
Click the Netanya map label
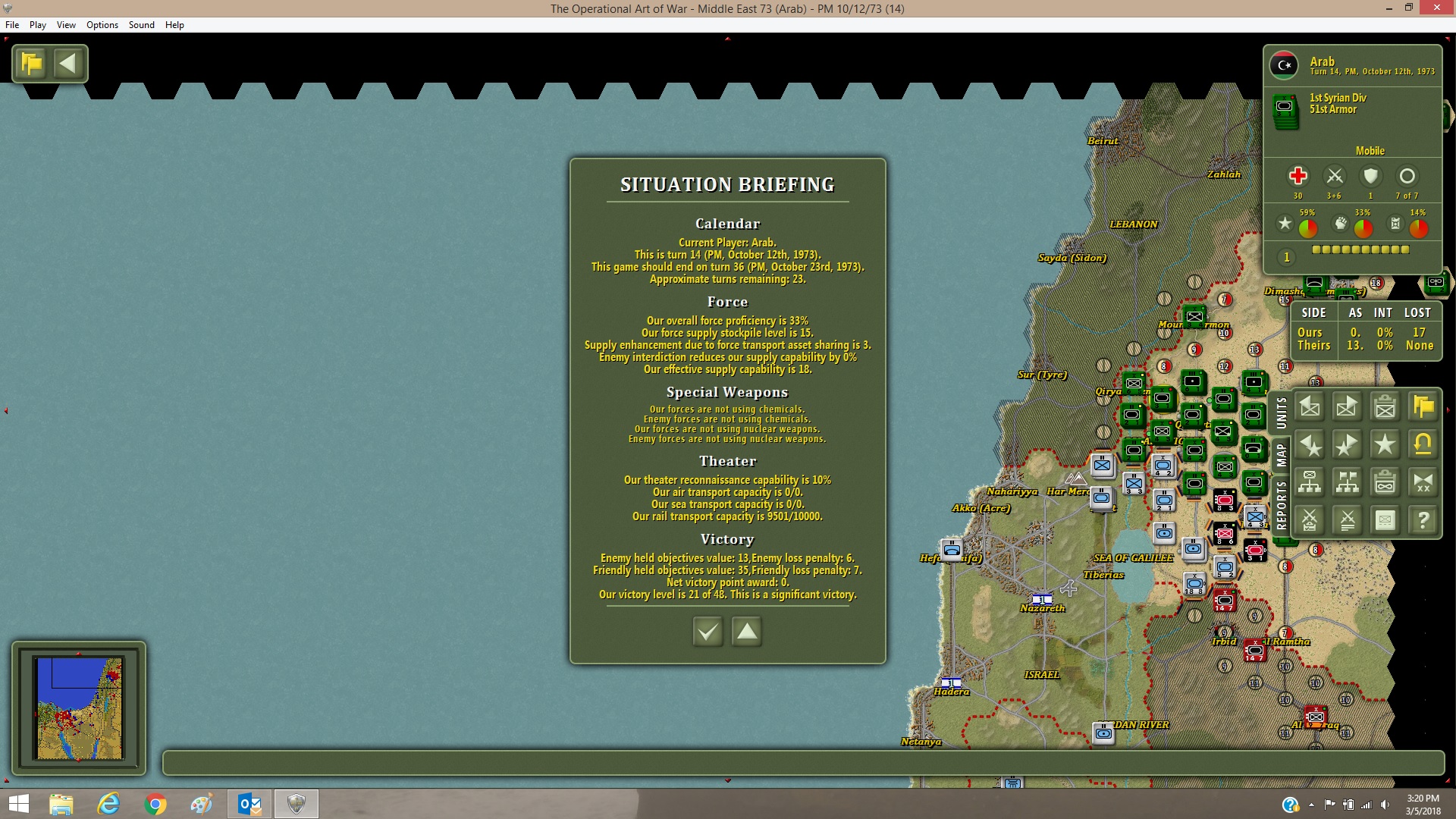point(921,742)
